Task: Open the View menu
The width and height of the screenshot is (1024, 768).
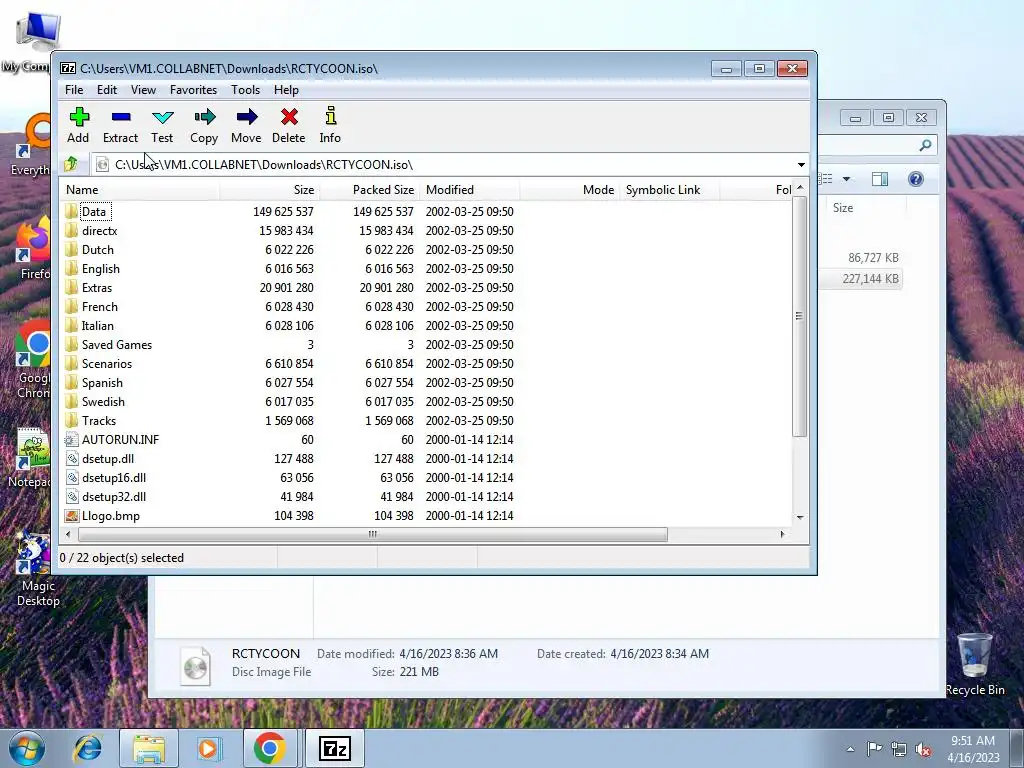Action: (143, 90)
